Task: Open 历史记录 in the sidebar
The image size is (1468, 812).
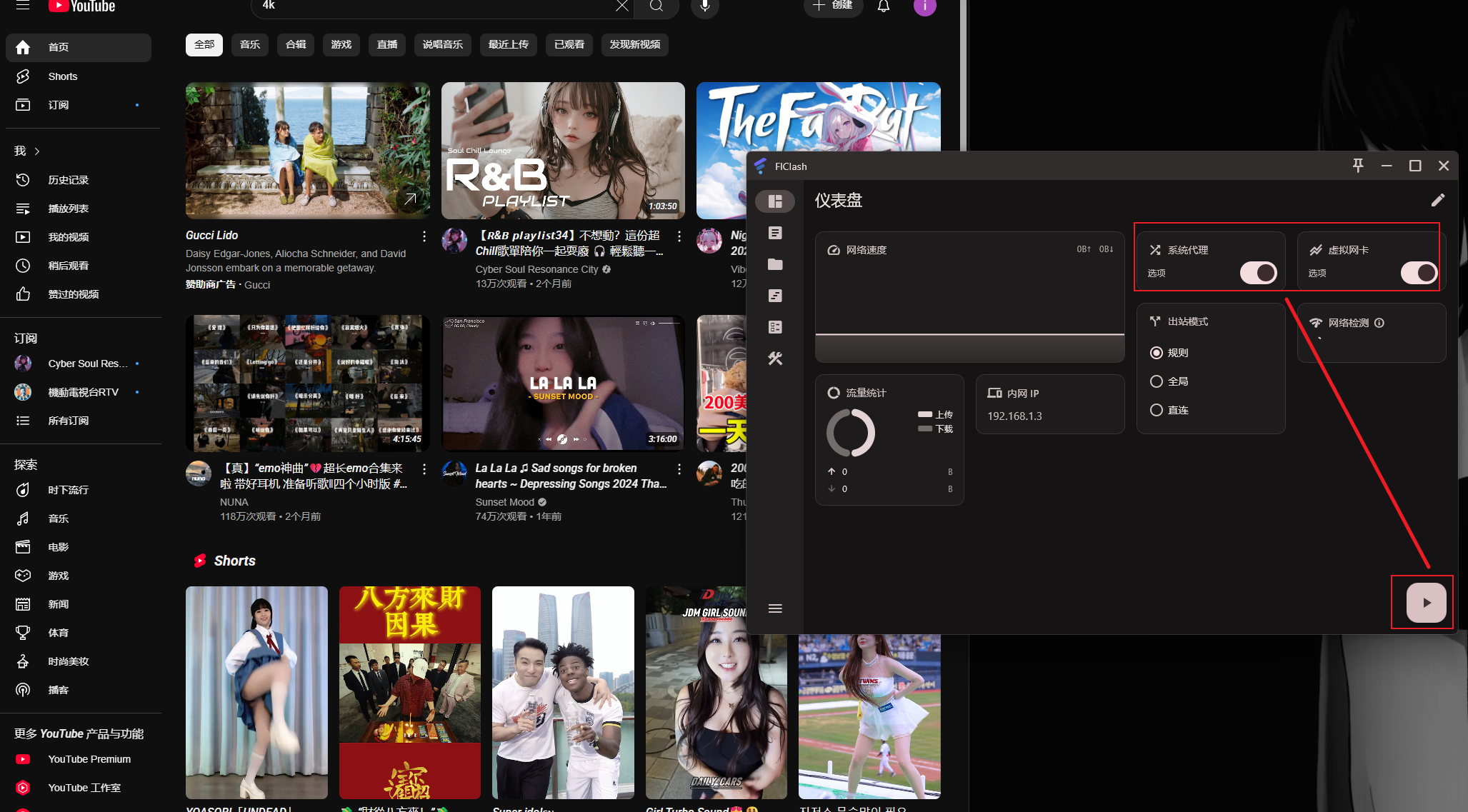Action: (x=79, y=180)
